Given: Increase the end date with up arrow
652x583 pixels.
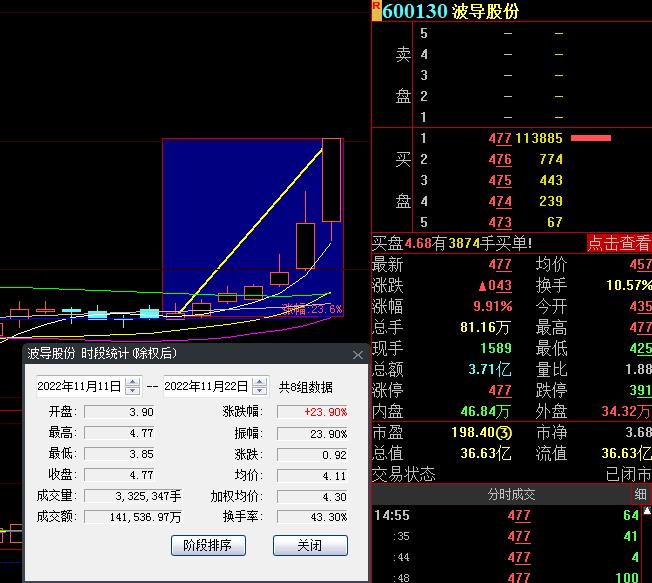Looking at the screenshot, I should point(260,381).
